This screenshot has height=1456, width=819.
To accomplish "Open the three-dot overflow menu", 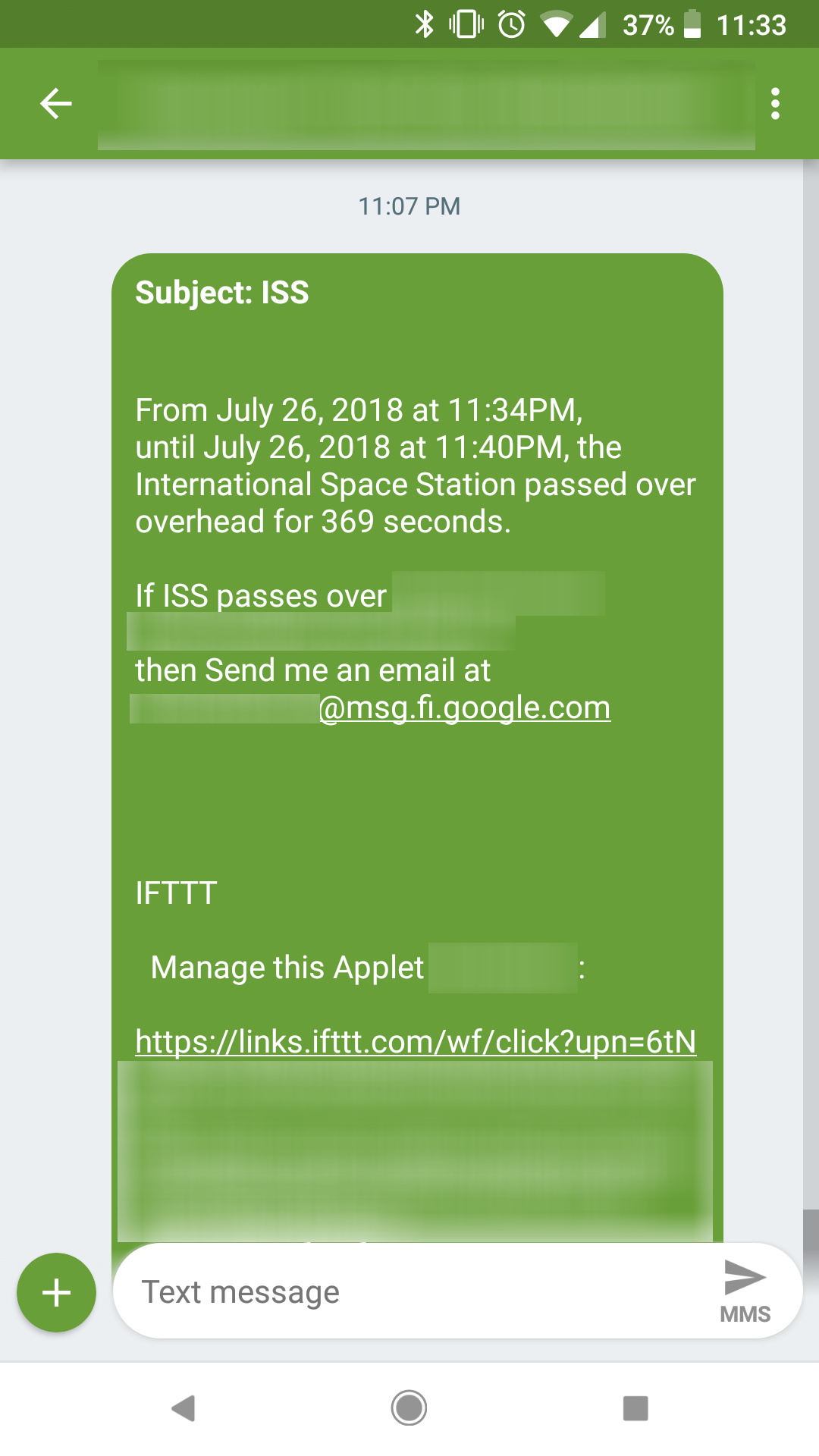I will (x=775, y=103).
